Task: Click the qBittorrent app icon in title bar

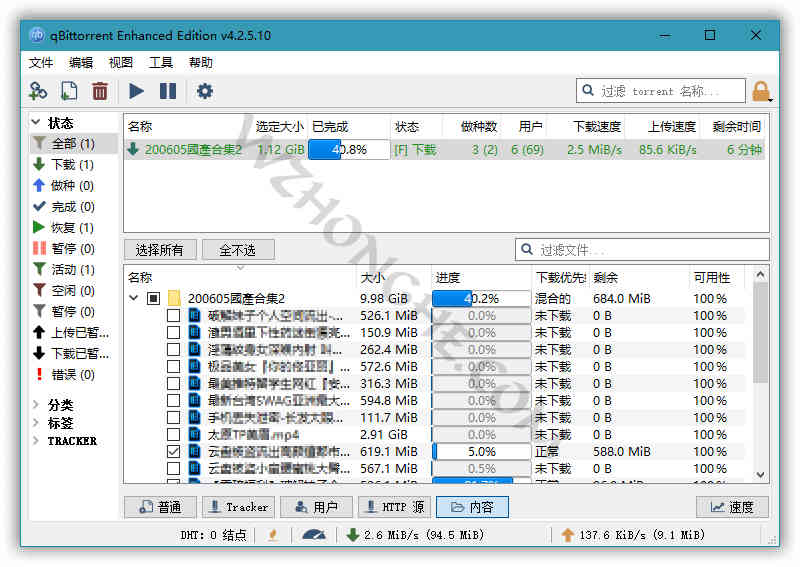Action: [x=37, y=35]
